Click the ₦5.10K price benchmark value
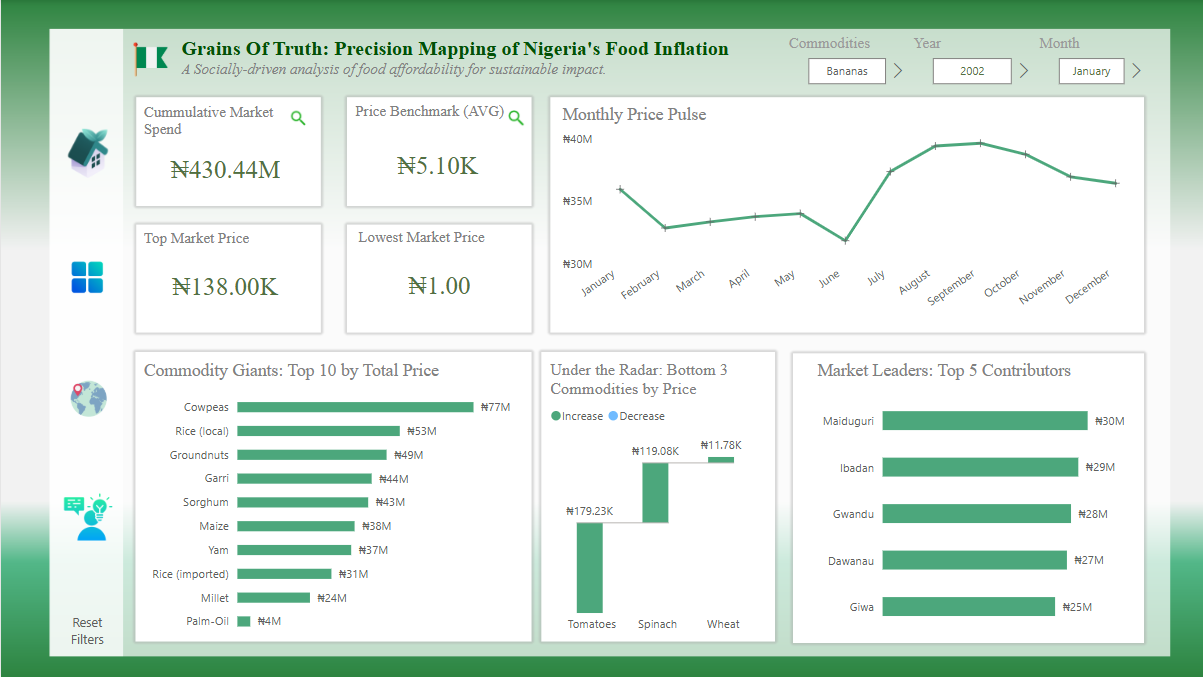1203x677 pixels. click(x=438, y=165)
